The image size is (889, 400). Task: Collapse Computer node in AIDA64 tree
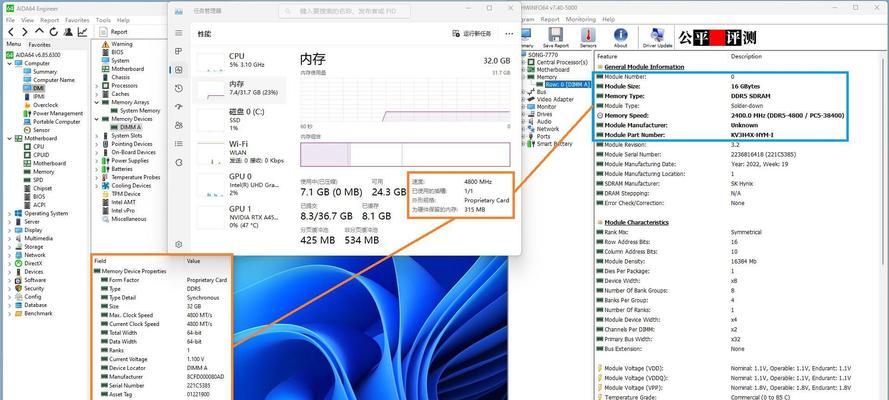(10, 63)
